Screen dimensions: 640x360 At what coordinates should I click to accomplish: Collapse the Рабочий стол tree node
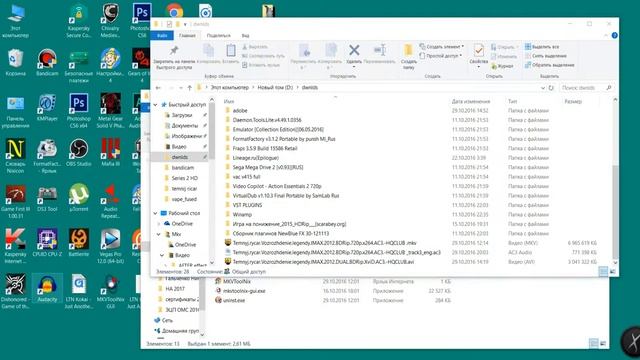coord(156,213)
